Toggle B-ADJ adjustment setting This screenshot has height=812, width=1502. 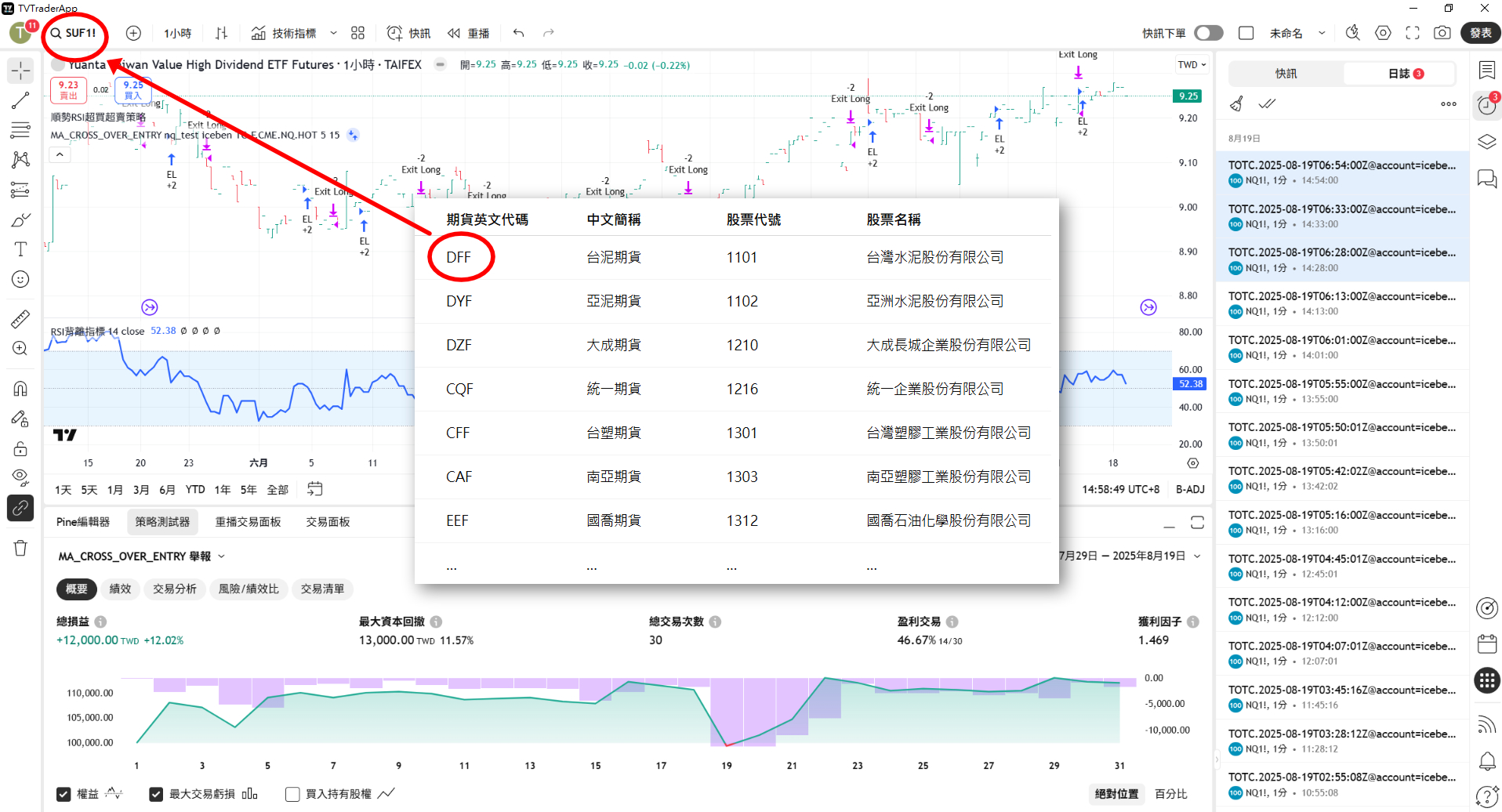[1190, 489]
